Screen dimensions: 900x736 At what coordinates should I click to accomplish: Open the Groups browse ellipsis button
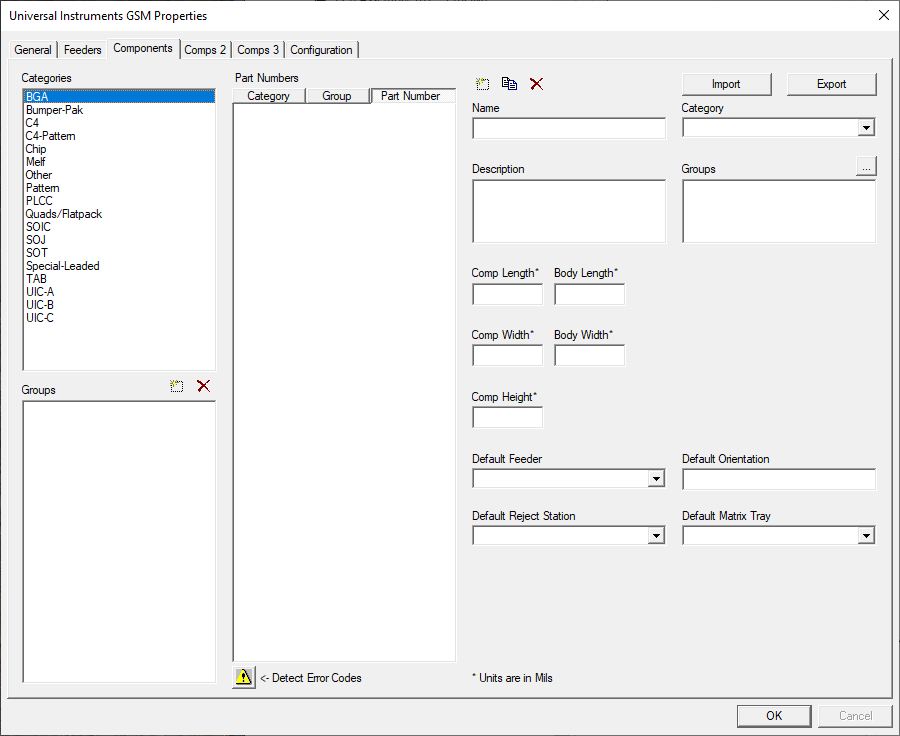pos(865,167)
